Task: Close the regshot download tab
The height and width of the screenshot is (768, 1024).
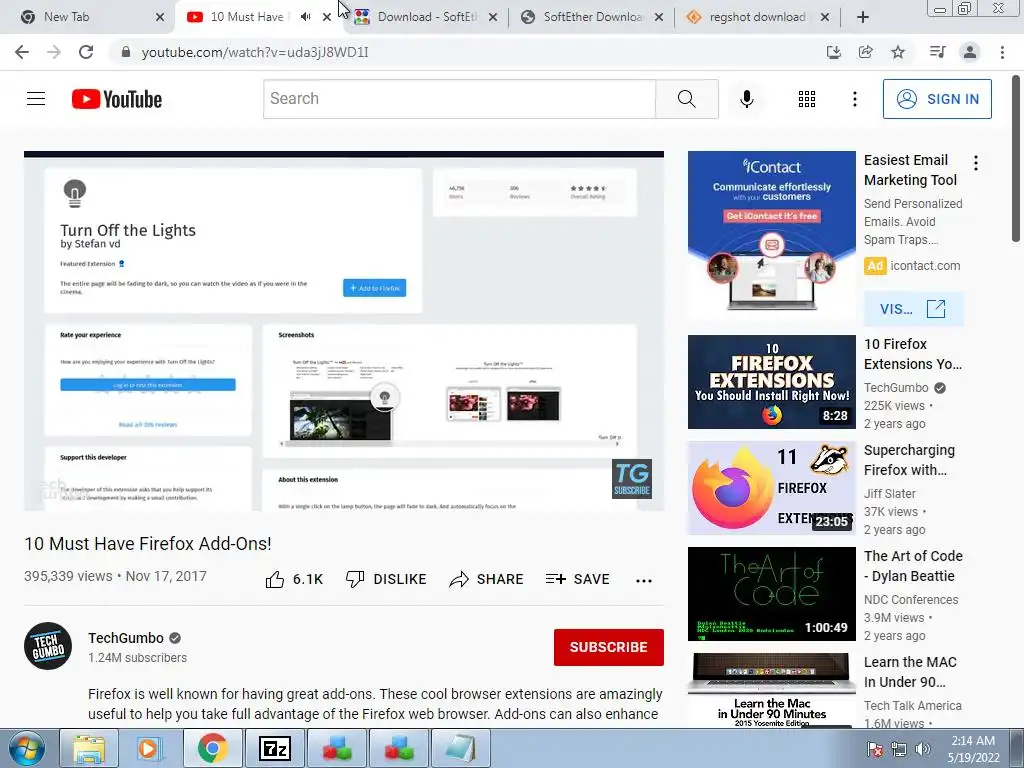Action: pyautogui.click(x=825, y=17)
